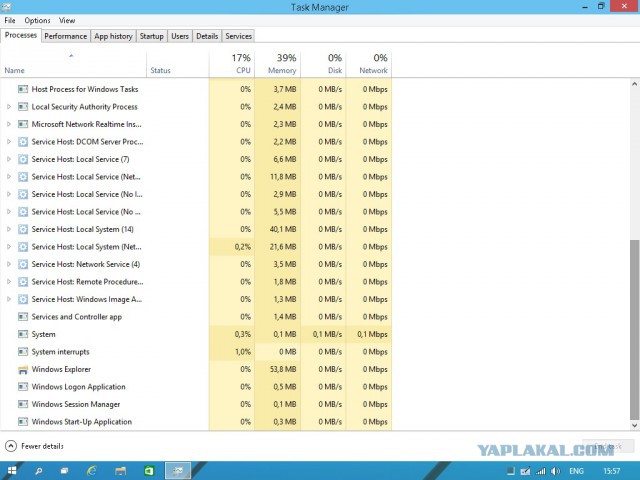Open File Explorer from the taskbar
This screenshot has height=480, width=640.
point(120,471)
